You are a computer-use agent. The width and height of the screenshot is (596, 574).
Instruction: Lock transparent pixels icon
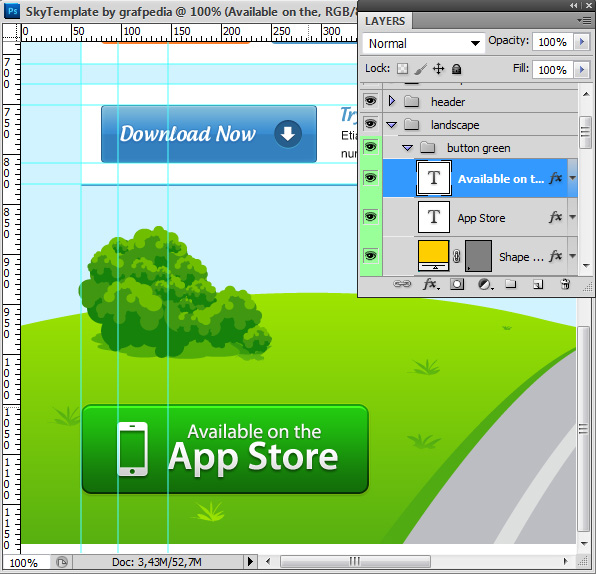pyautogui.click(x=402, y=69)
